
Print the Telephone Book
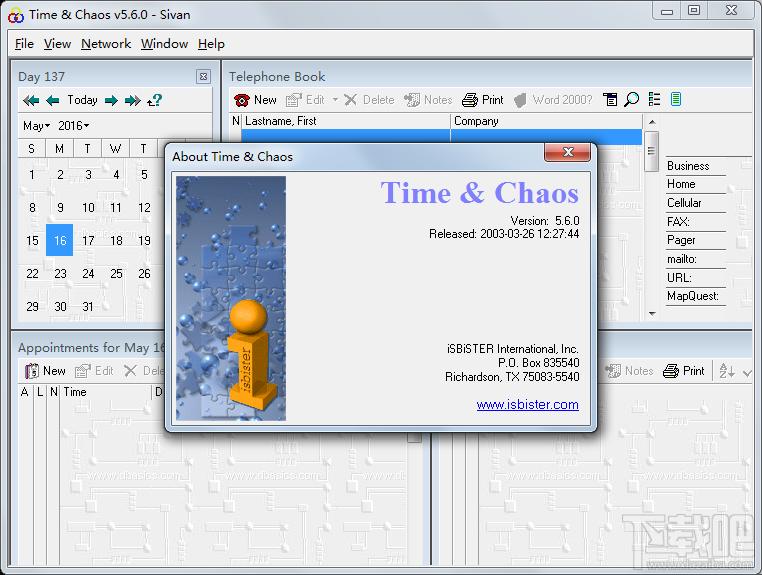click(483, 100)
